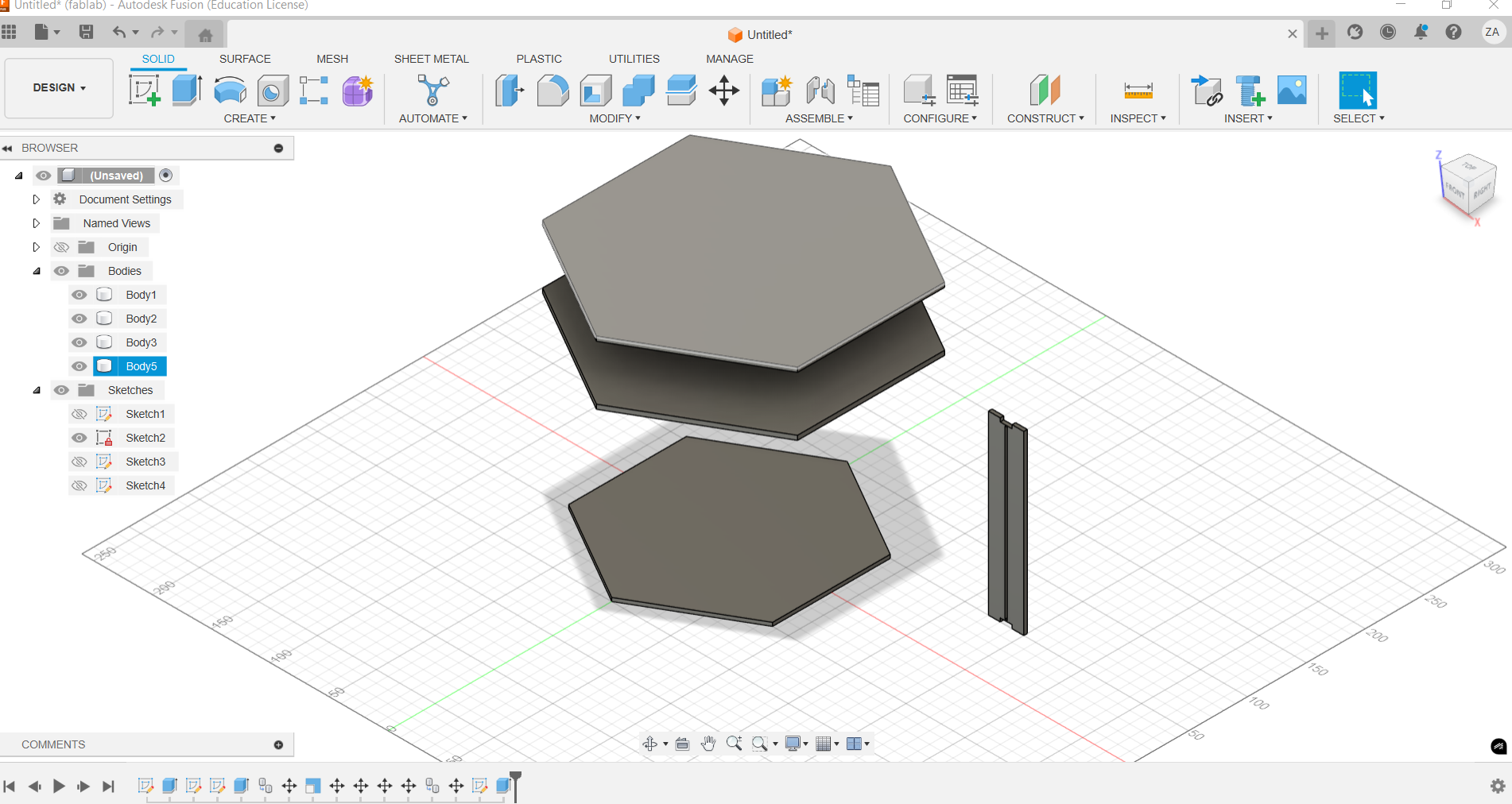
Task: Click the timeline end position marker
Action: 515,786
